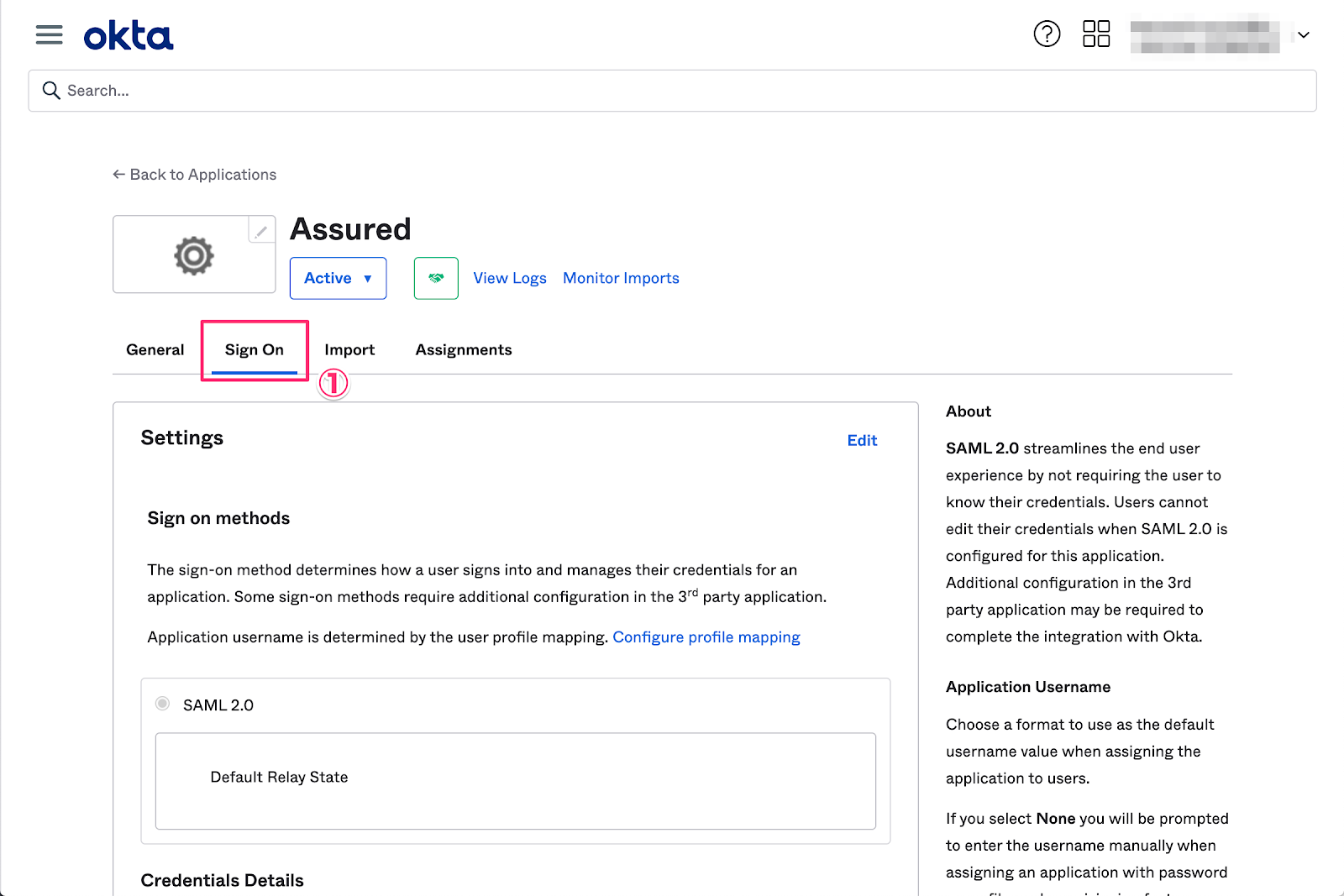Edit the app logo pencil icon
The image size is (1344, 896).
click(x=261, y=230)
